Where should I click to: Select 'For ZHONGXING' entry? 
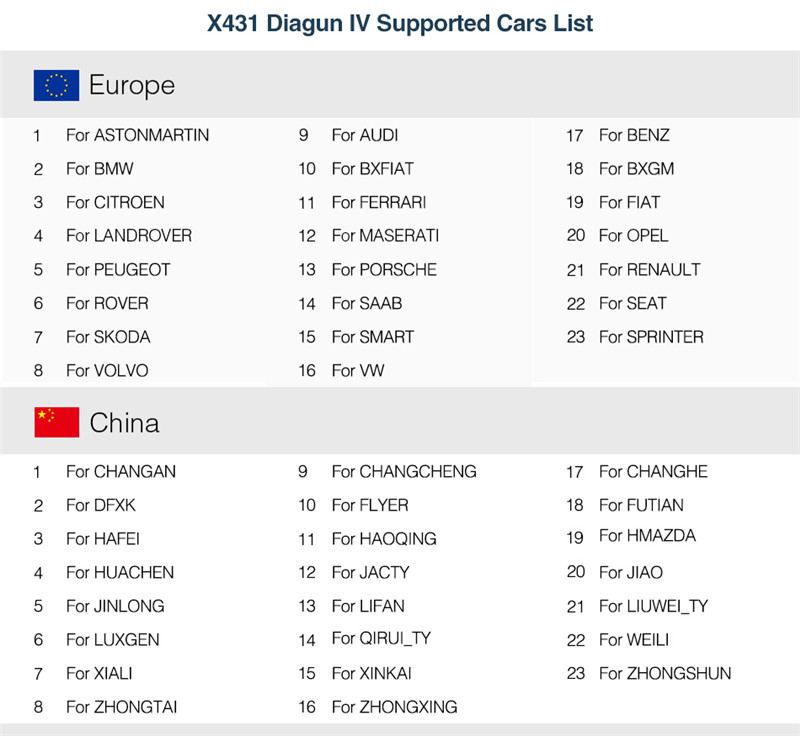click(x=394, y=707)
